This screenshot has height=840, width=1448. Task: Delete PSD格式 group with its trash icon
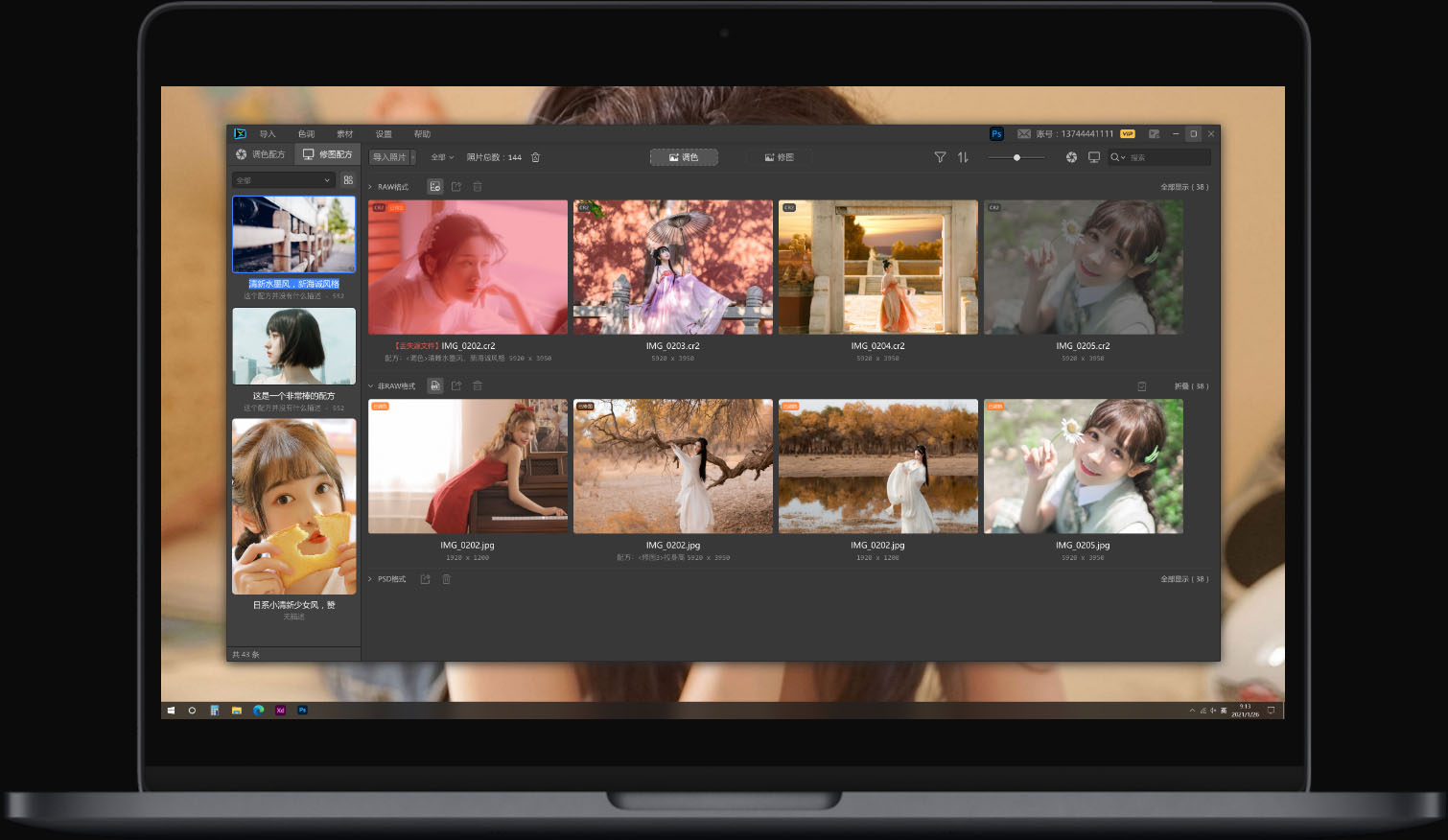tap(446, 579)
